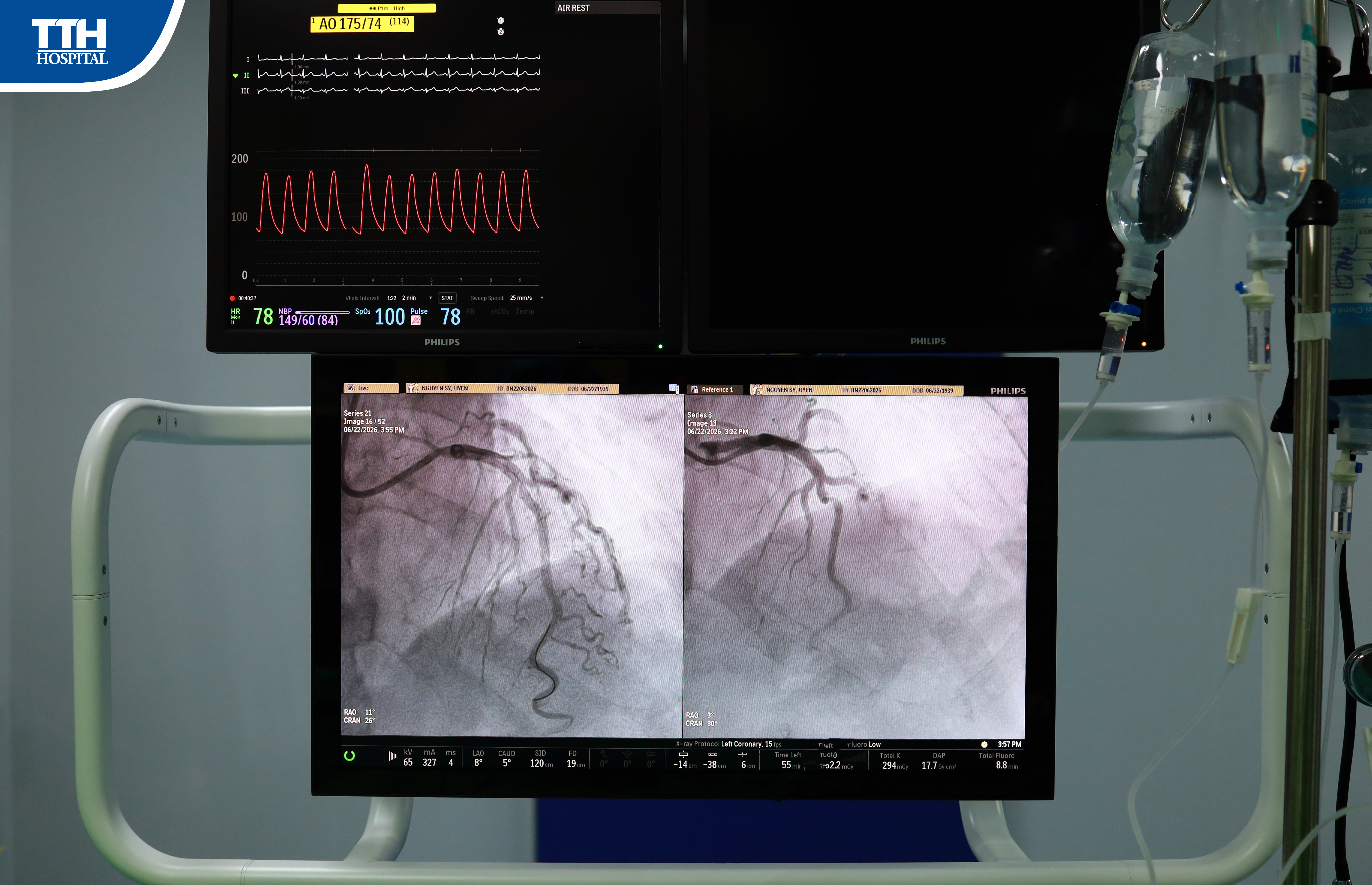Click the icon inside the Live tab

click(351, 388)
